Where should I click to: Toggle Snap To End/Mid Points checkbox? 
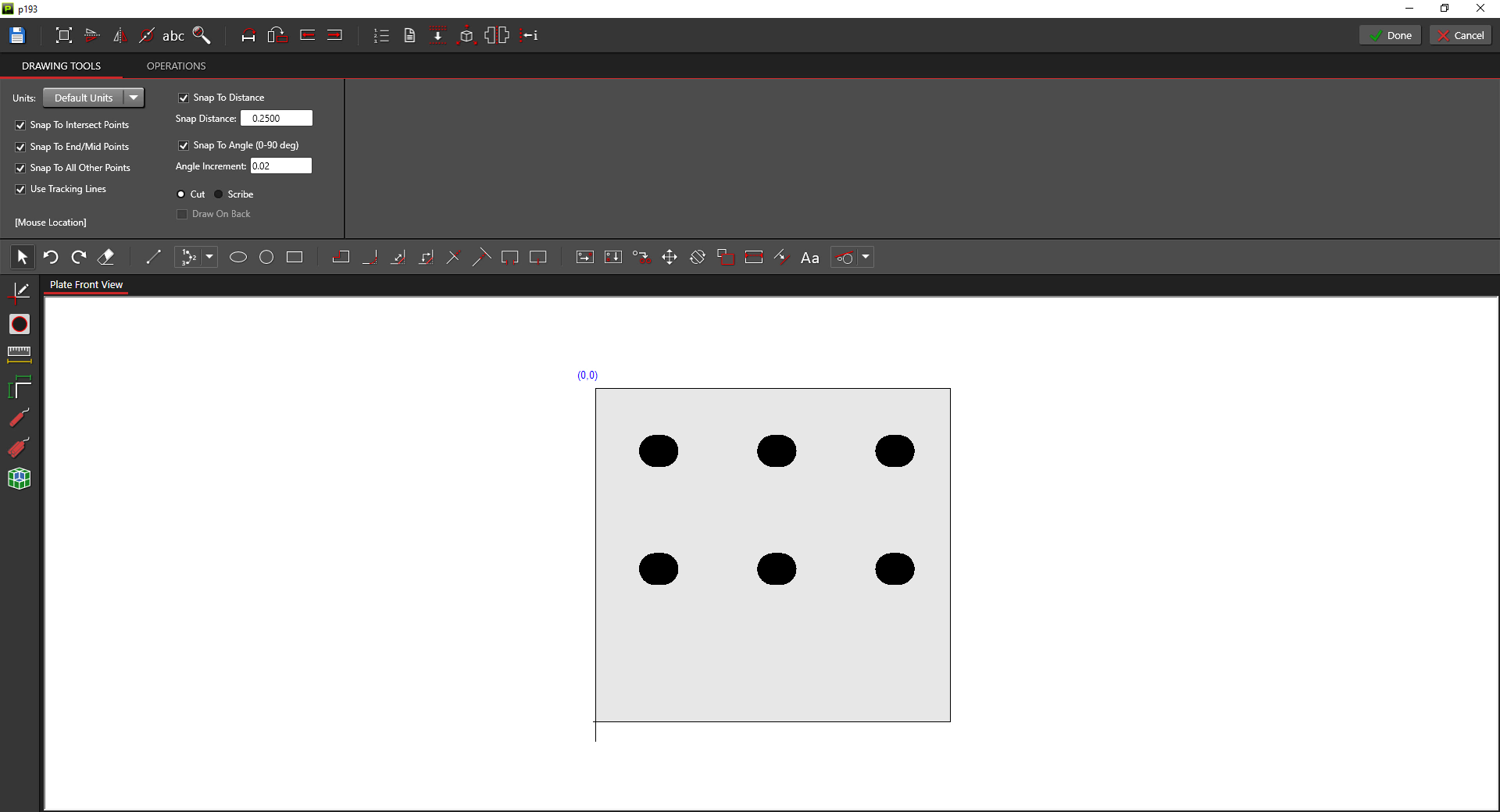coord(20,147)
